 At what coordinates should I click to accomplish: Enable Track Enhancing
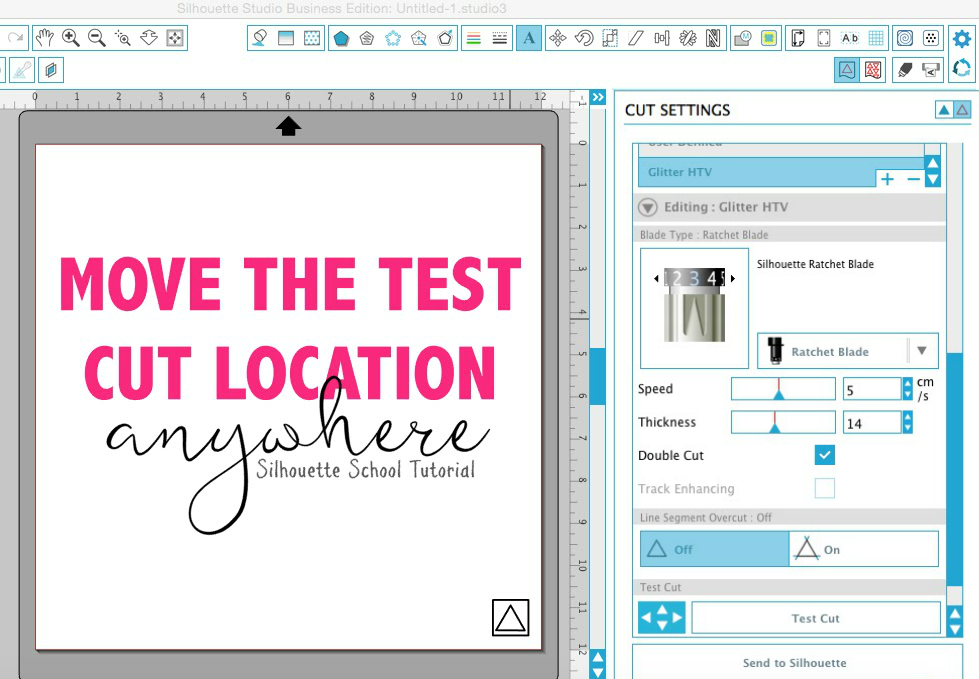[824, 488]
